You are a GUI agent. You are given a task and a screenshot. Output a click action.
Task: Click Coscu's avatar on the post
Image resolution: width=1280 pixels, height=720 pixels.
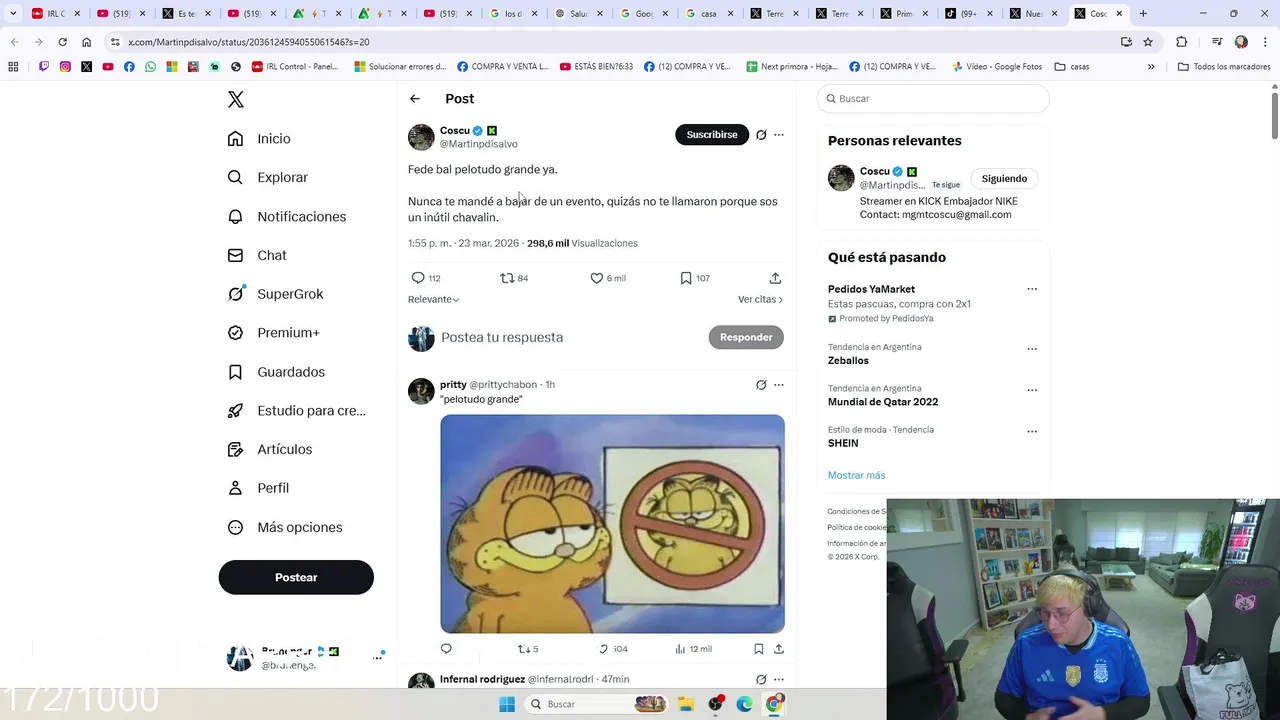(x=421, y=137)
